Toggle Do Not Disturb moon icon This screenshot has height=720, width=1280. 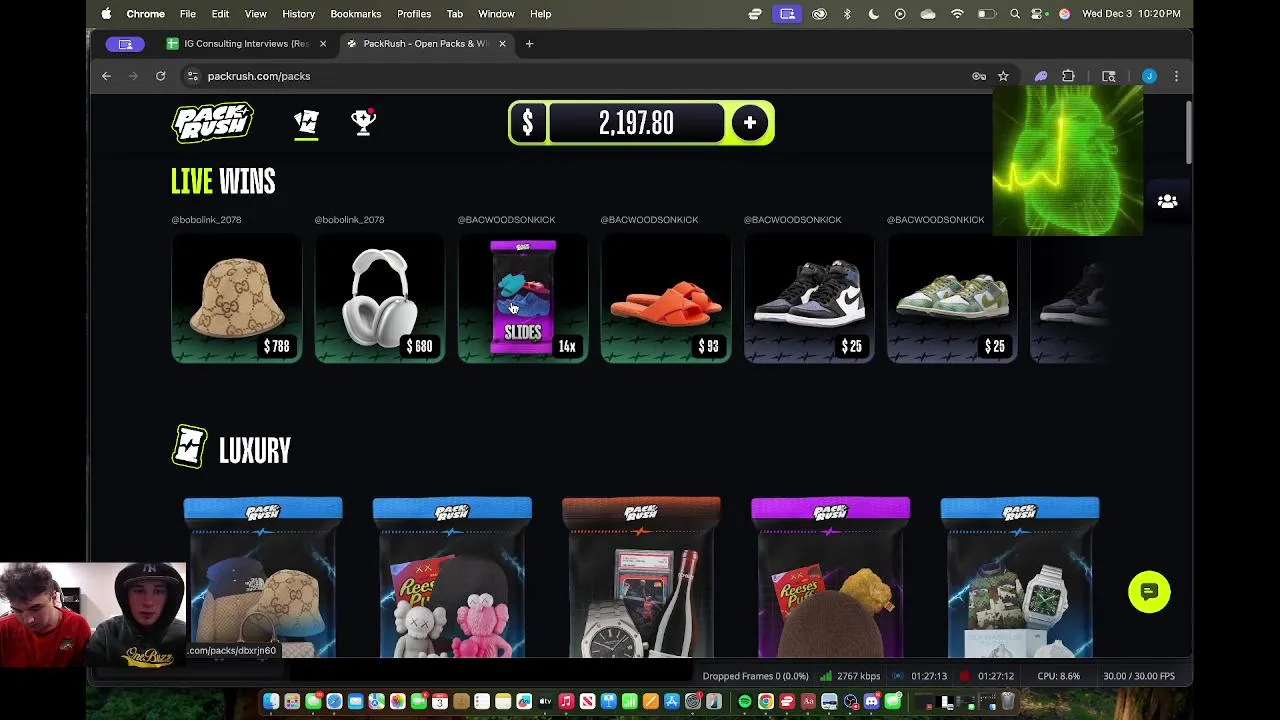point(873,14)
